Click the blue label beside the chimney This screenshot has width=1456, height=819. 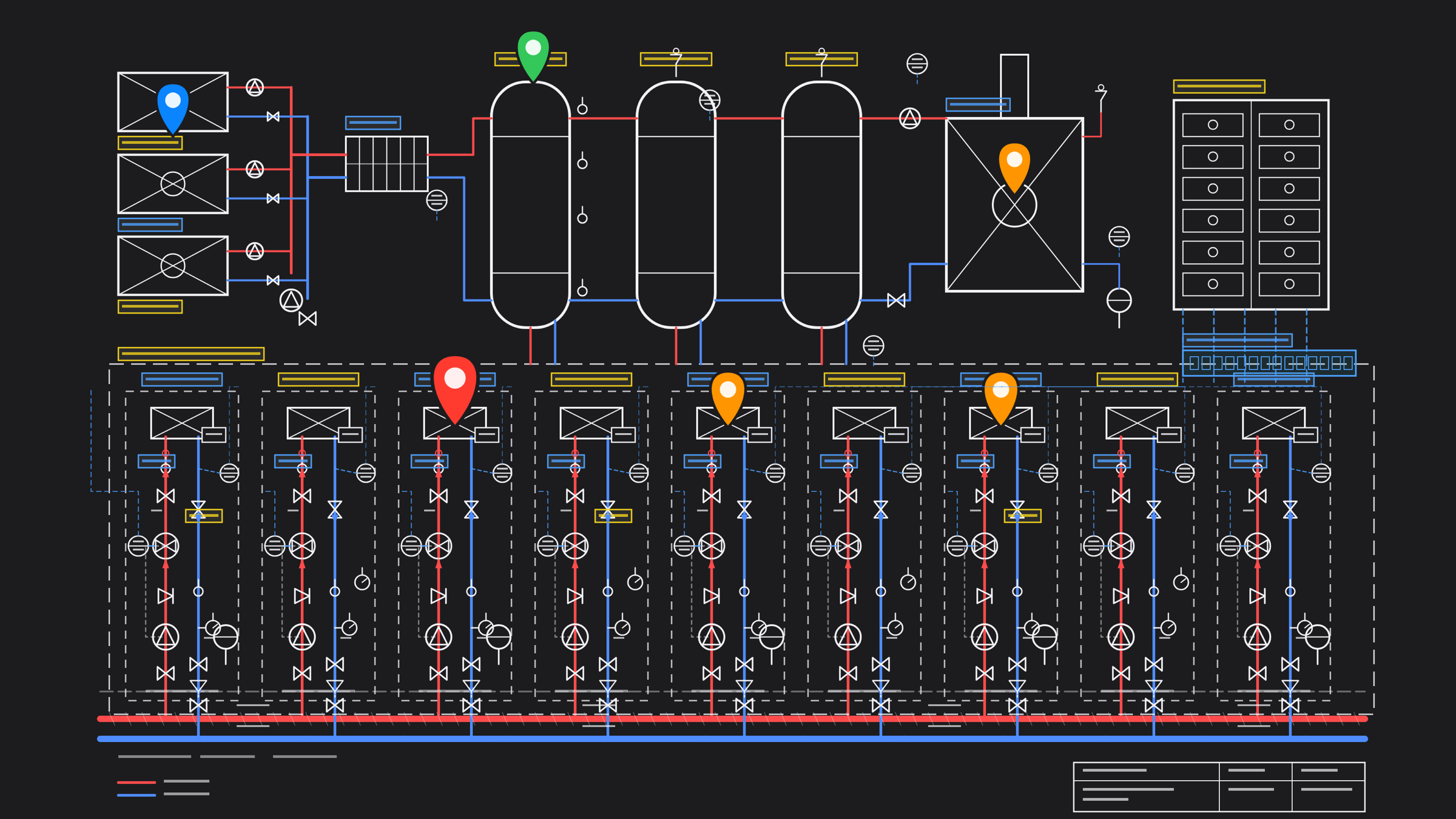978,104
